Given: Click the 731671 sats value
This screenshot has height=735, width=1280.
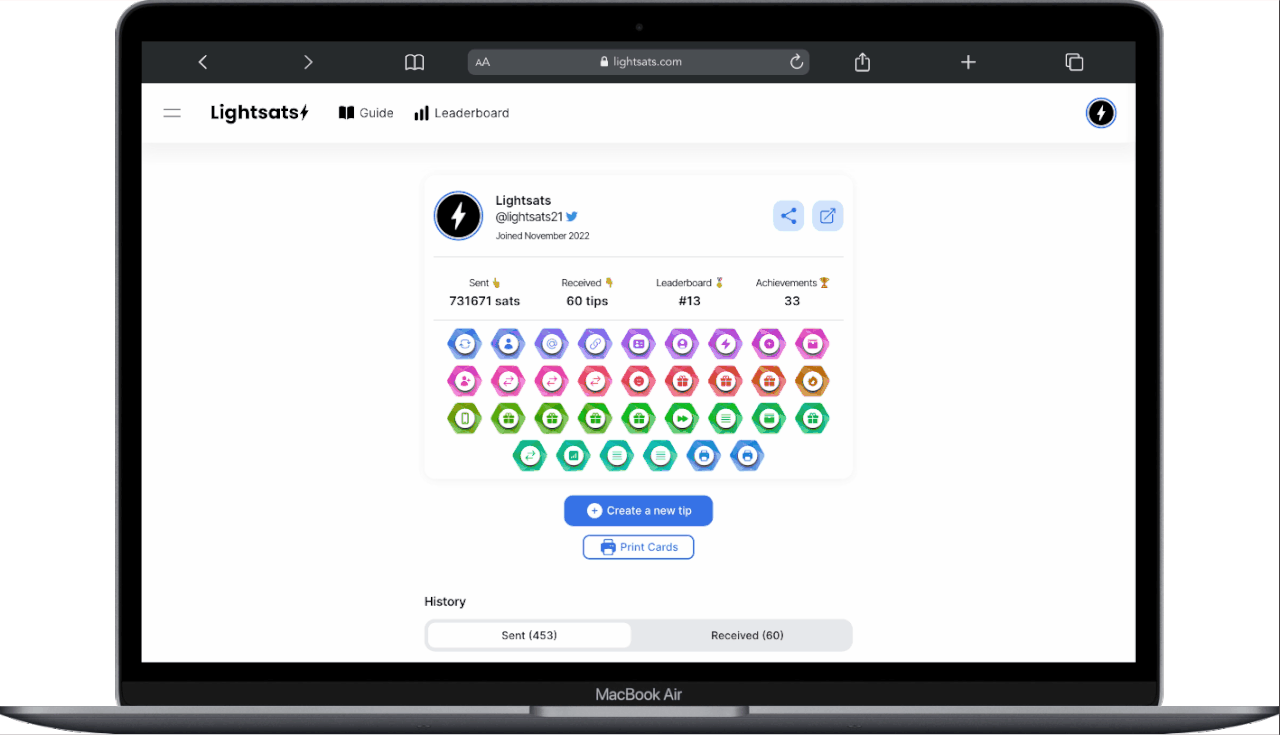Looking at the screenshot, I should point(484,301).
